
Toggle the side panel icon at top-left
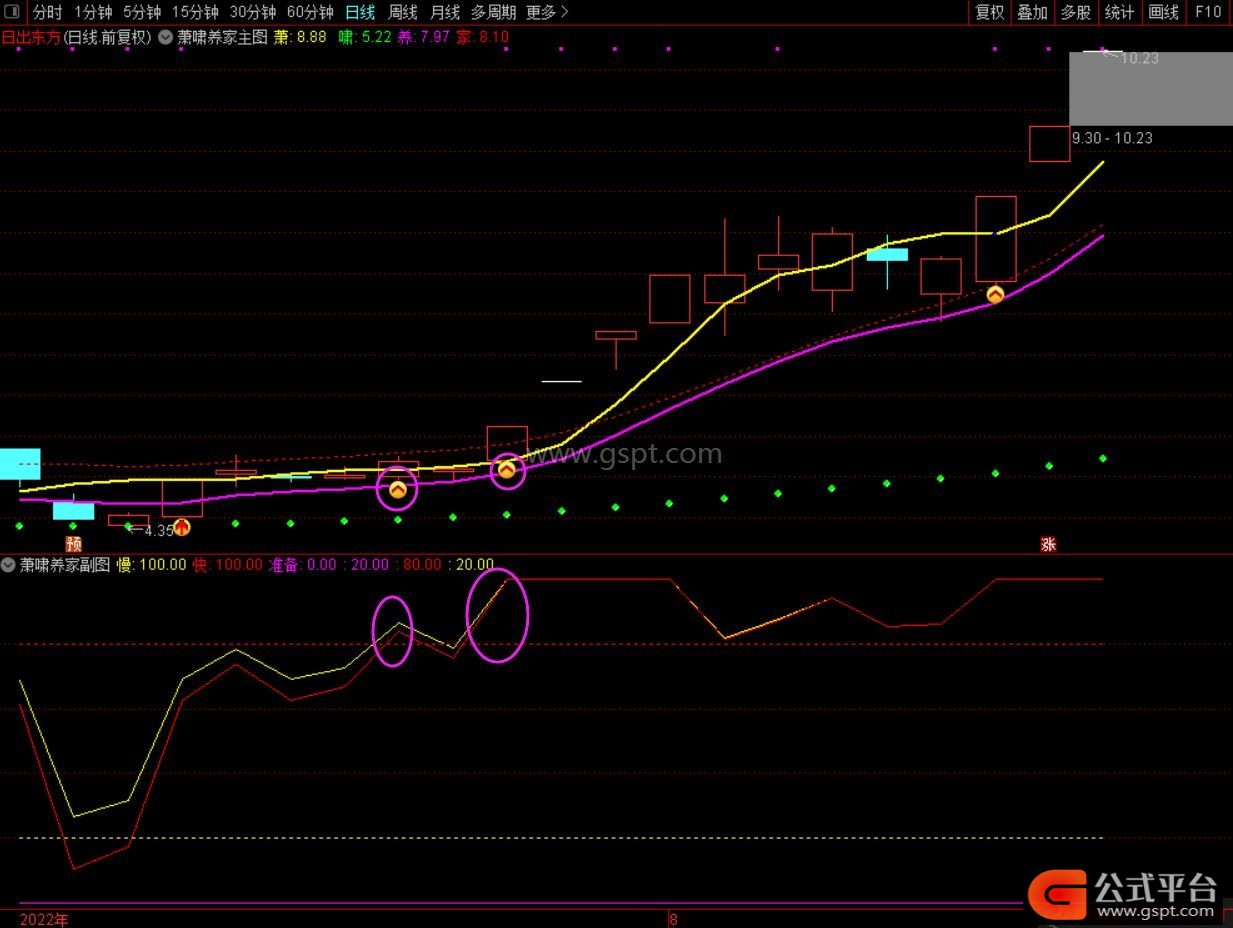click(x=12, y=12)
